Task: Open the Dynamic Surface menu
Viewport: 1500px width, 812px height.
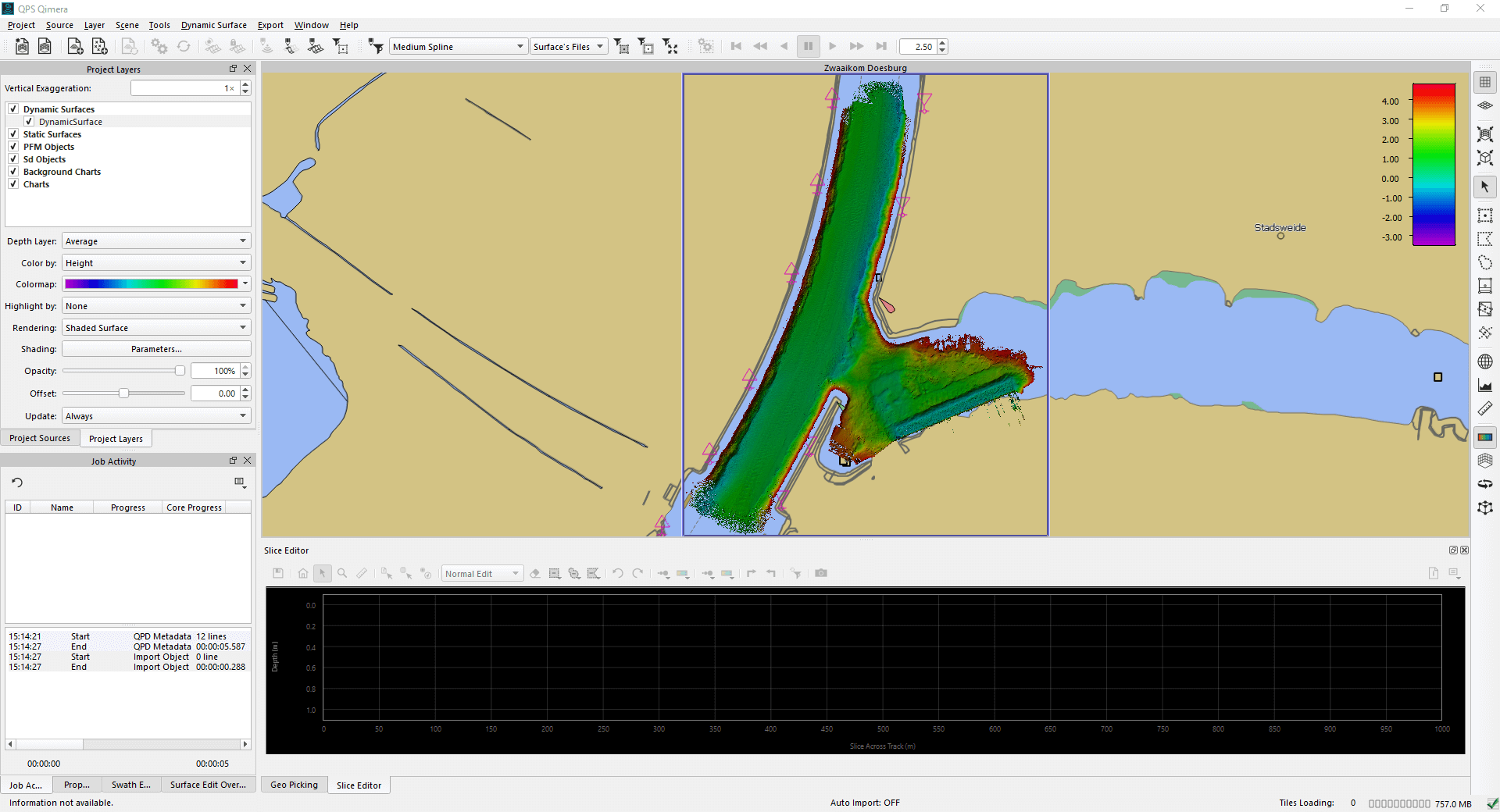Action: (x=213, y=25)
